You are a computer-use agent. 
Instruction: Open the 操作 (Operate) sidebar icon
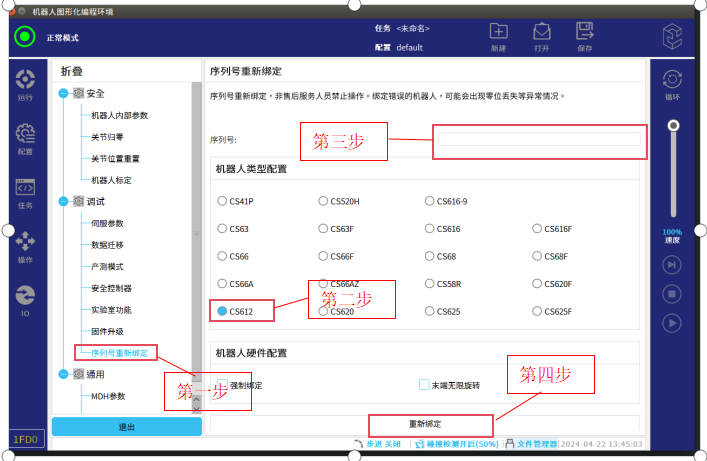(25, 246)
